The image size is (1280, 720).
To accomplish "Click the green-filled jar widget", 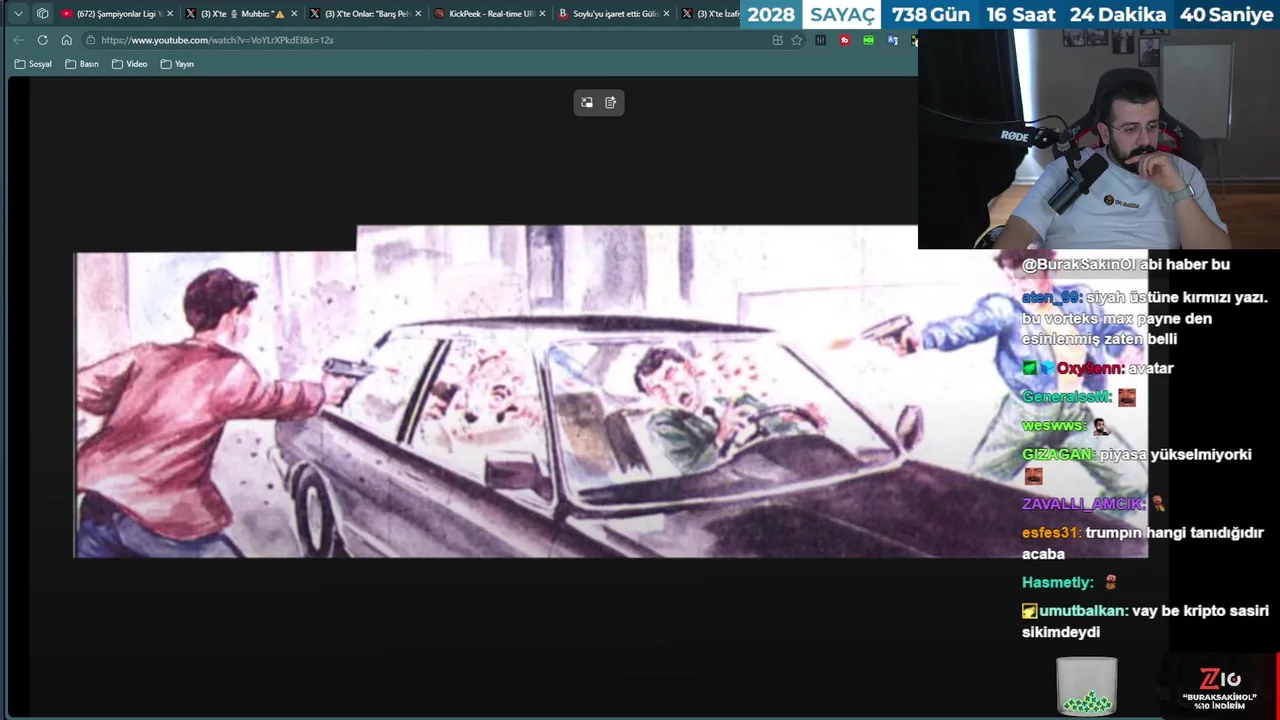I will (1087, 686).
